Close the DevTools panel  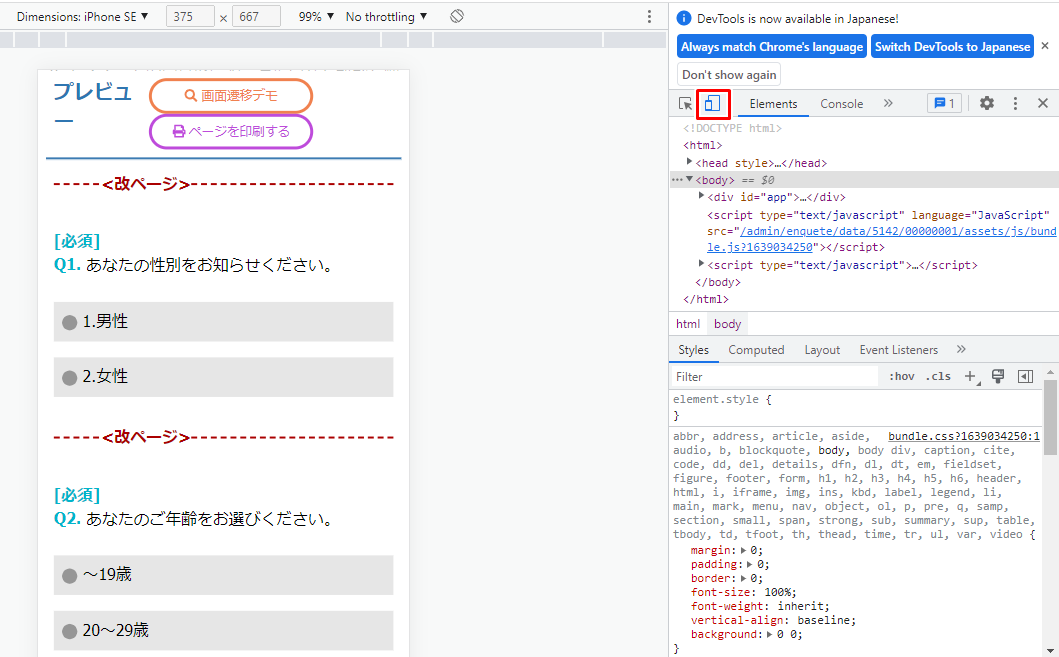pos(1043,103)
